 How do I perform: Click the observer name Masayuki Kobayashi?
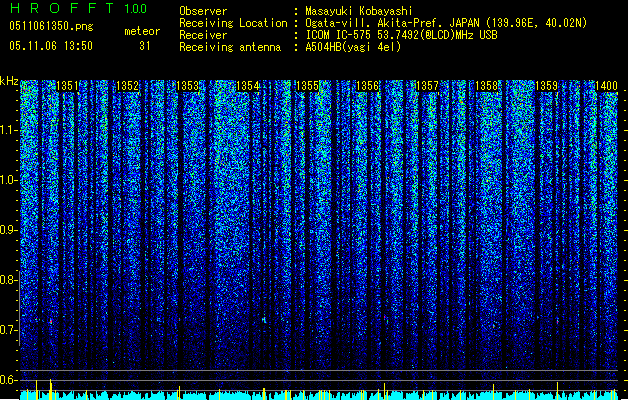coord(359,11)
